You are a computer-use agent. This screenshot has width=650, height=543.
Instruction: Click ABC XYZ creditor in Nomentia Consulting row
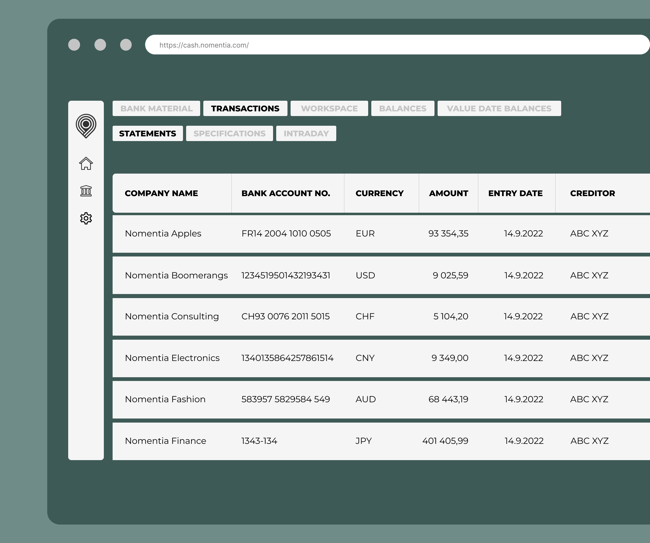pos(589,317)
